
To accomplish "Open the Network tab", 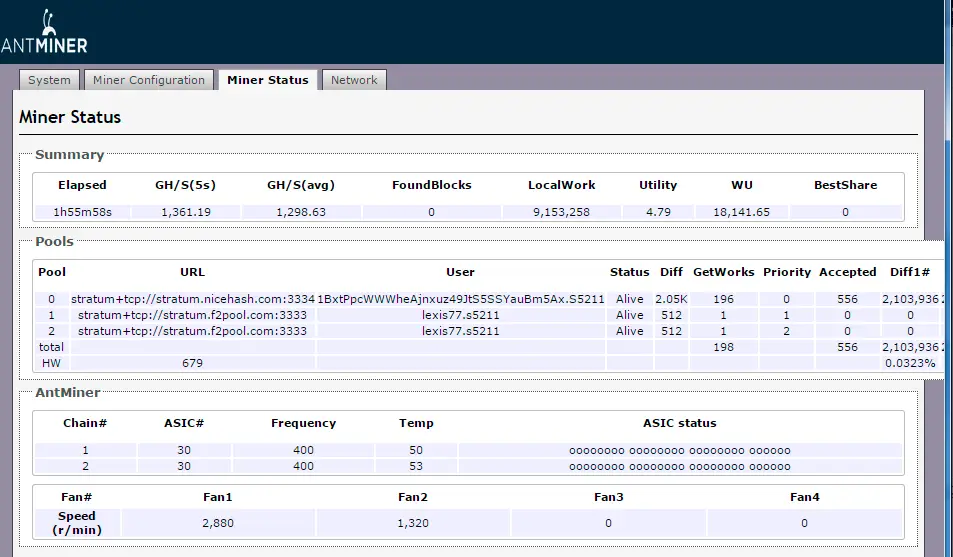I will (354, 80).
